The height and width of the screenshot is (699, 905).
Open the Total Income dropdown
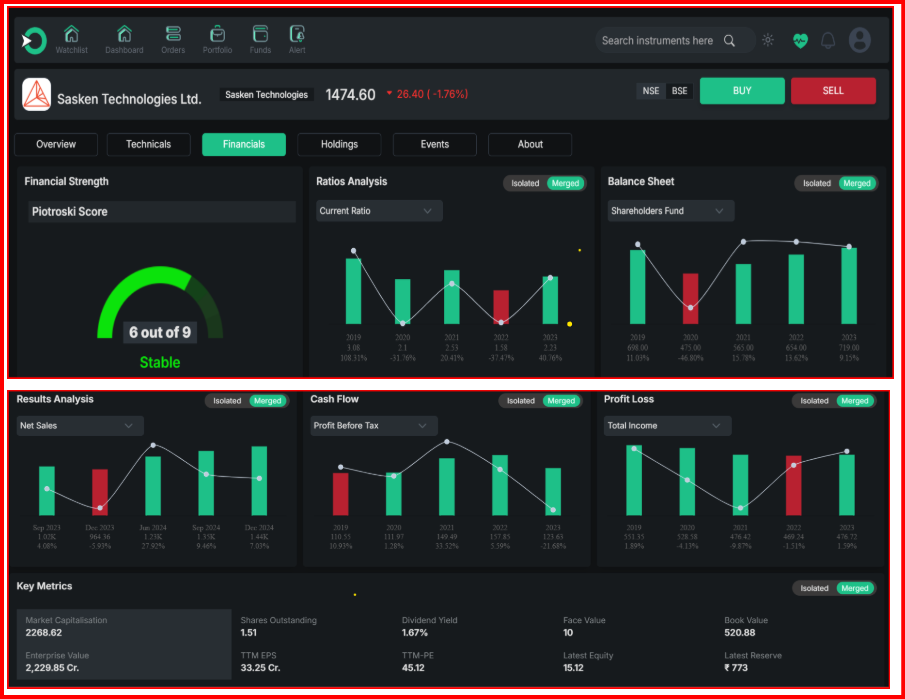(668, 426)
